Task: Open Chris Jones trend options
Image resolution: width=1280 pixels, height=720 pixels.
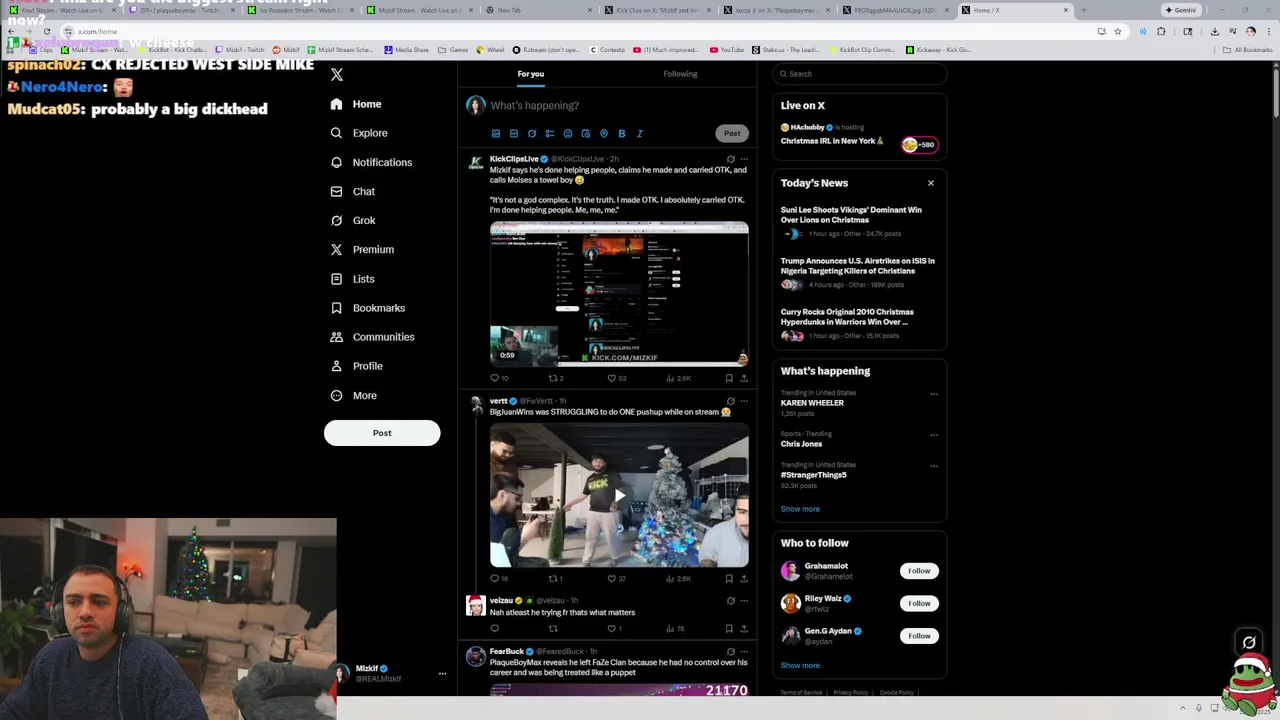Action: click(x=934, y=435)
